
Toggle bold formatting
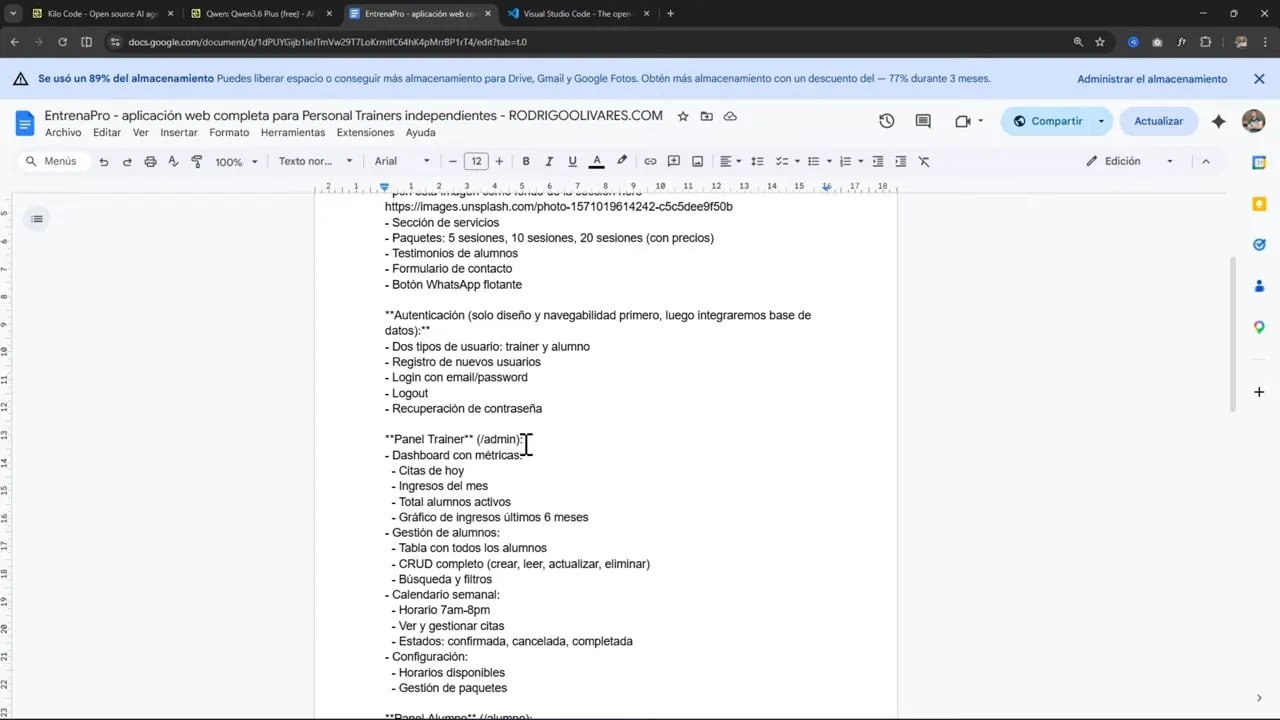(x=525, y=161)
